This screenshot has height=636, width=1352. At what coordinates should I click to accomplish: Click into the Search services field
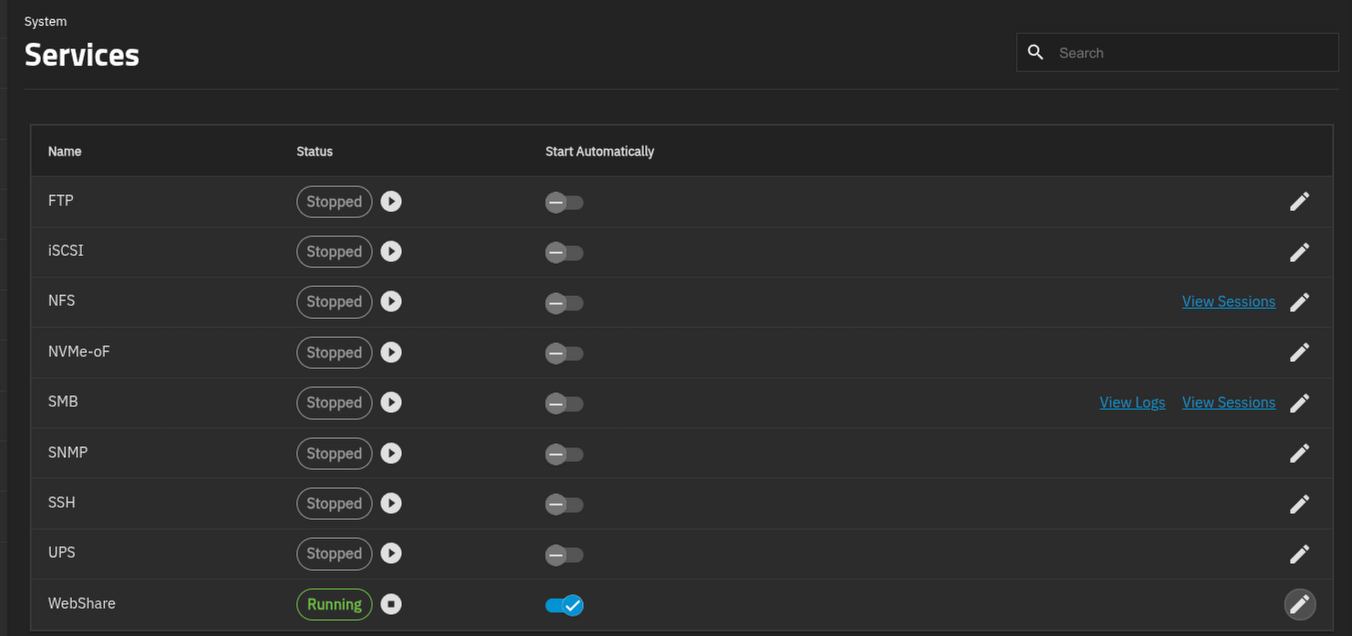pyautogui.click(x=1190, y=53)
